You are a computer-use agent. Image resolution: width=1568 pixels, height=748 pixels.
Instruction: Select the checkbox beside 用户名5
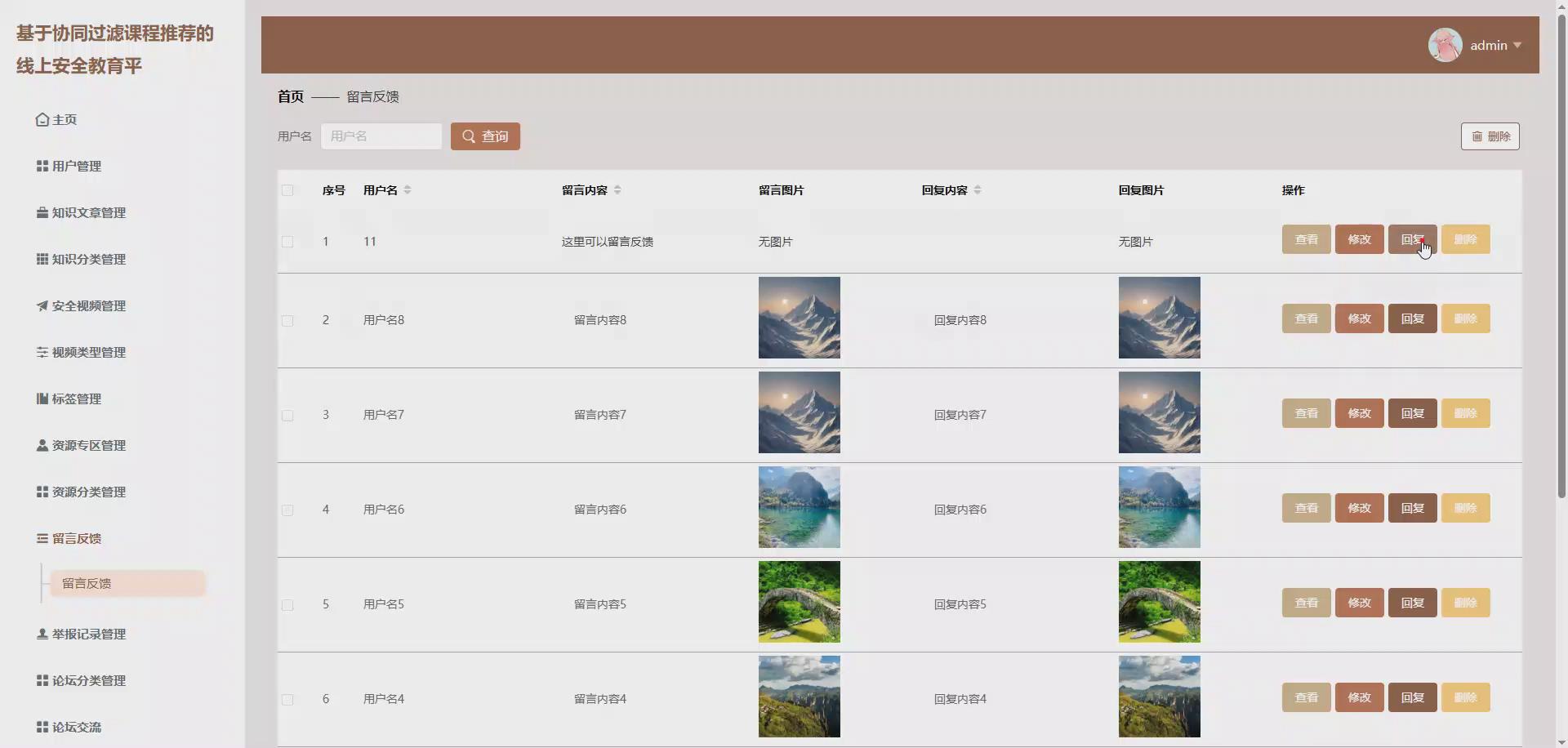click(287, 604)
